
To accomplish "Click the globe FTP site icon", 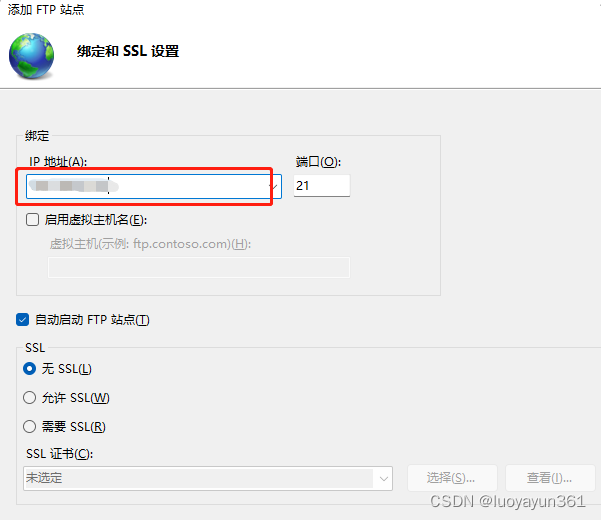I will tap(32, 55).
